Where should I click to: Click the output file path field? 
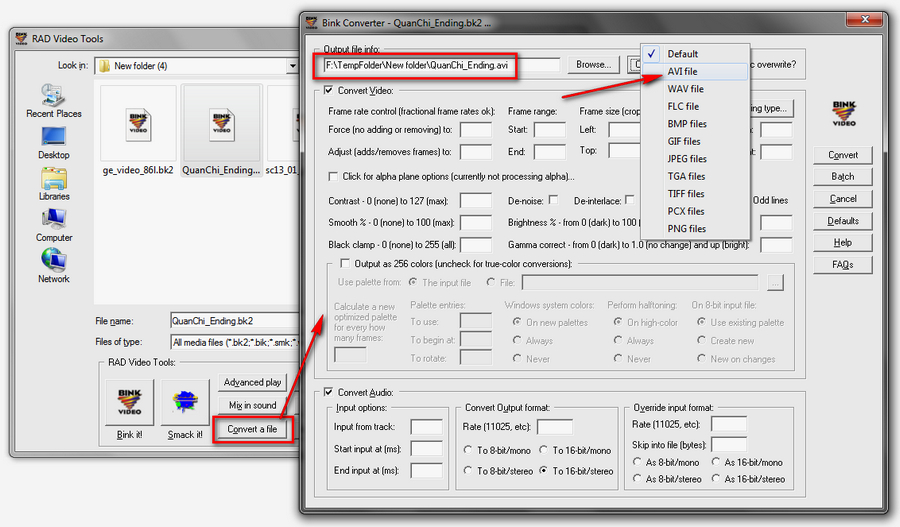(x=441, y=65)
